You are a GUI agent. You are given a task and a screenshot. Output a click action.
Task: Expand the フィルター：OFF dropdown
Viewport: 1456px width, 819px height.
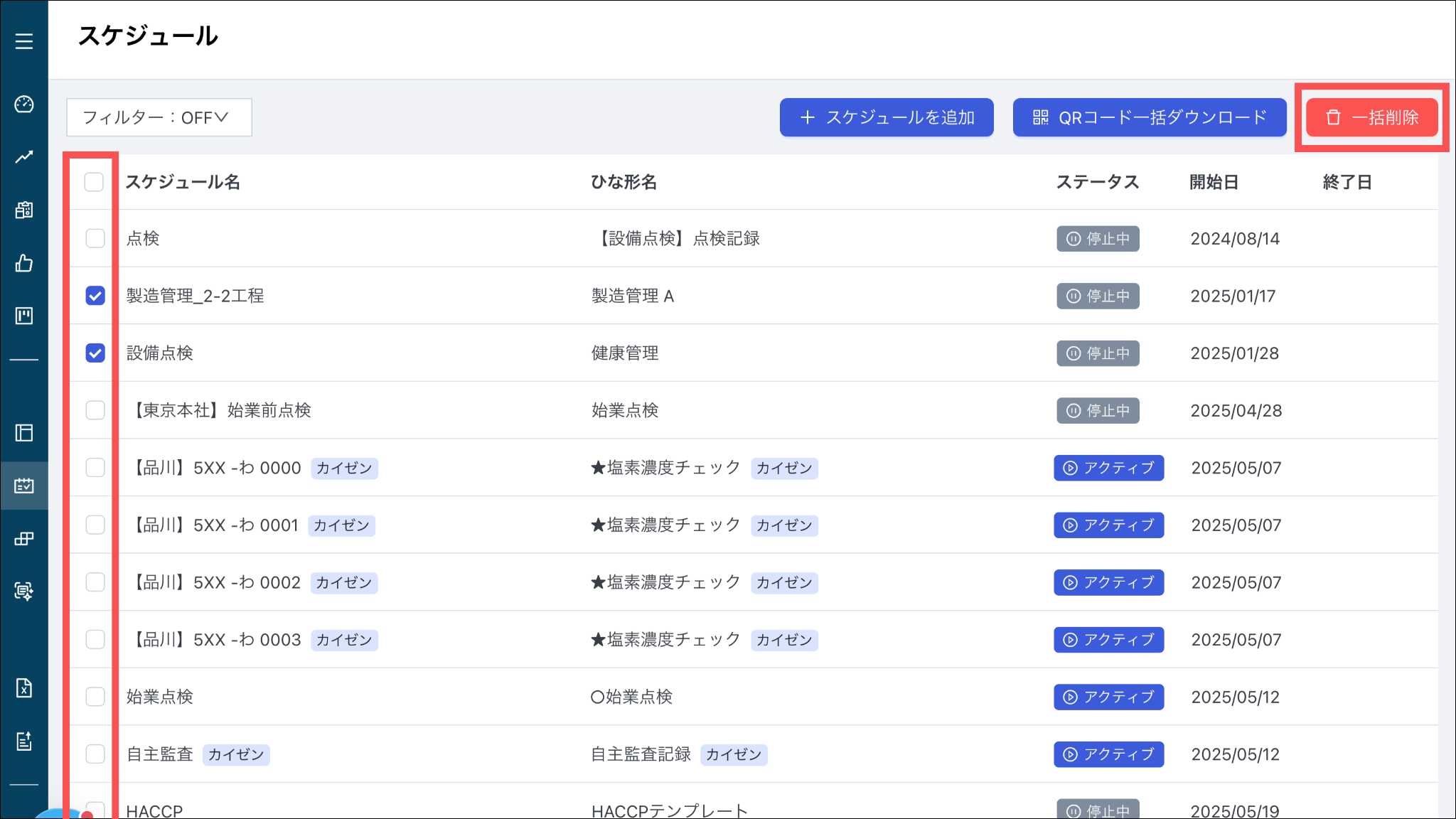point(159,117)
